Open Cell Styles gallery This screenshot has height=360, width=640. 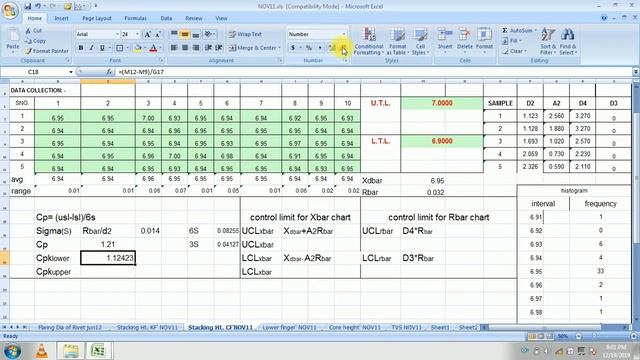click(420, 41)
